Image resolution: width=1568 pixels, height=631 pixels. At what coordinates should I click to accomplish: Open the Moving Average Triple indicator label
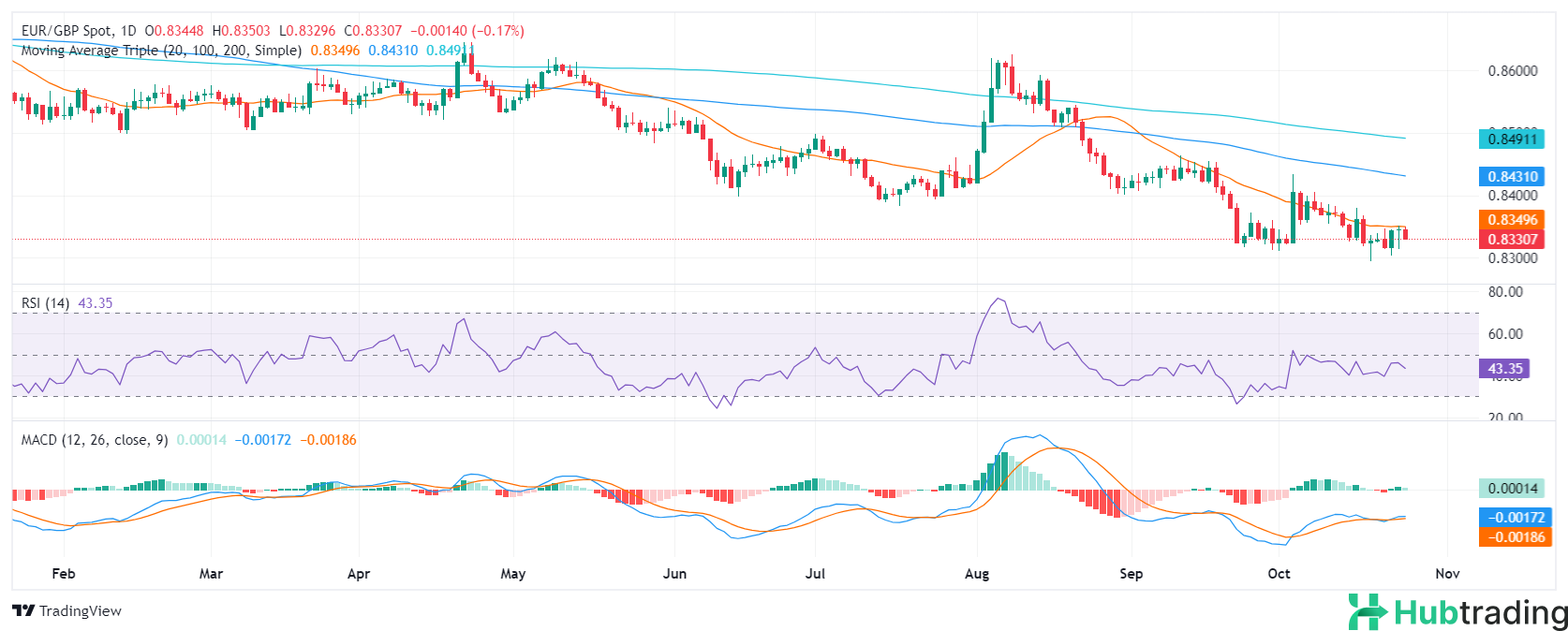pyautogui.click(x=161, y=51)
